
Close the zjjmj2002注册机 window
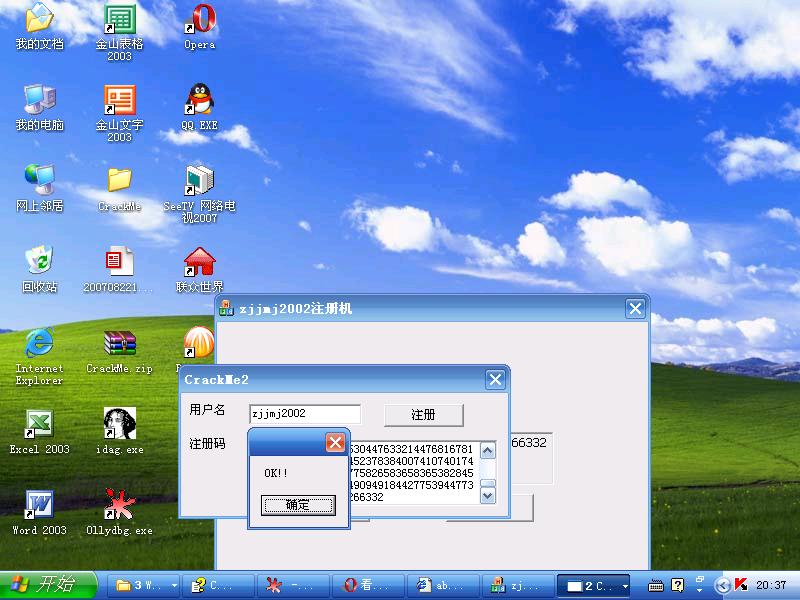[635, 308]
